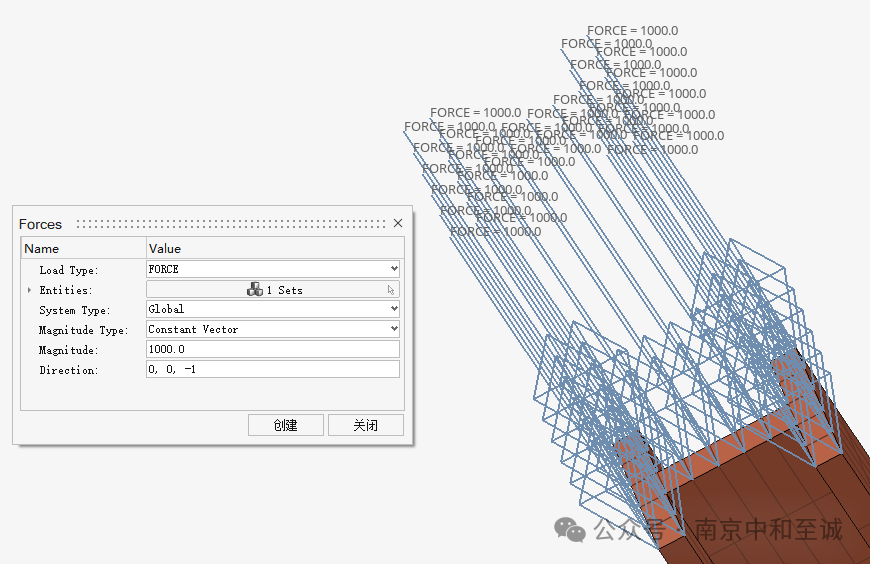Expand the Entities row triangle
Screen dimensions: 870x564
click(29, 290)
